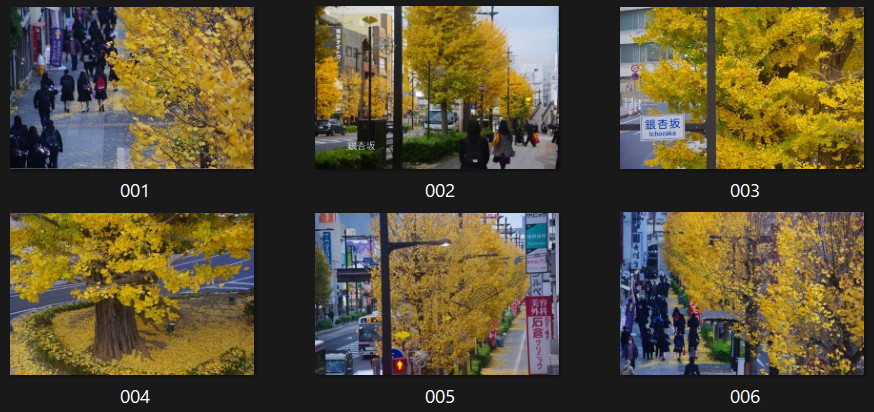The image size is (874, 412).
Task: Click the curved street lamp in image 005
Action: pyautogui.click(x=418, y=243)
